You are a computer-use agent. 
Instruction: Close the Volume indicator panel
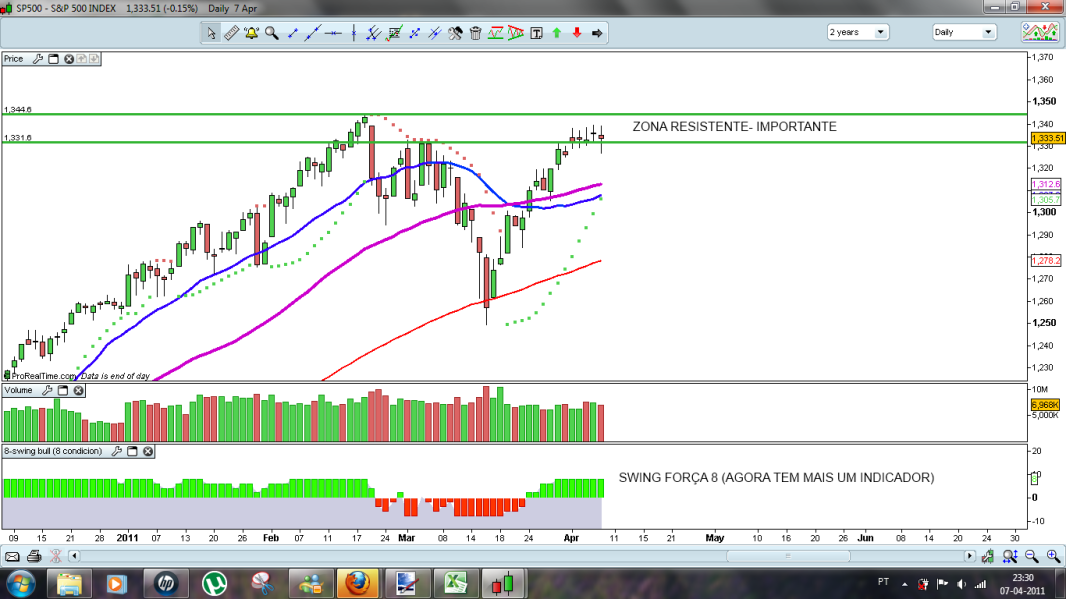[78, 390]
